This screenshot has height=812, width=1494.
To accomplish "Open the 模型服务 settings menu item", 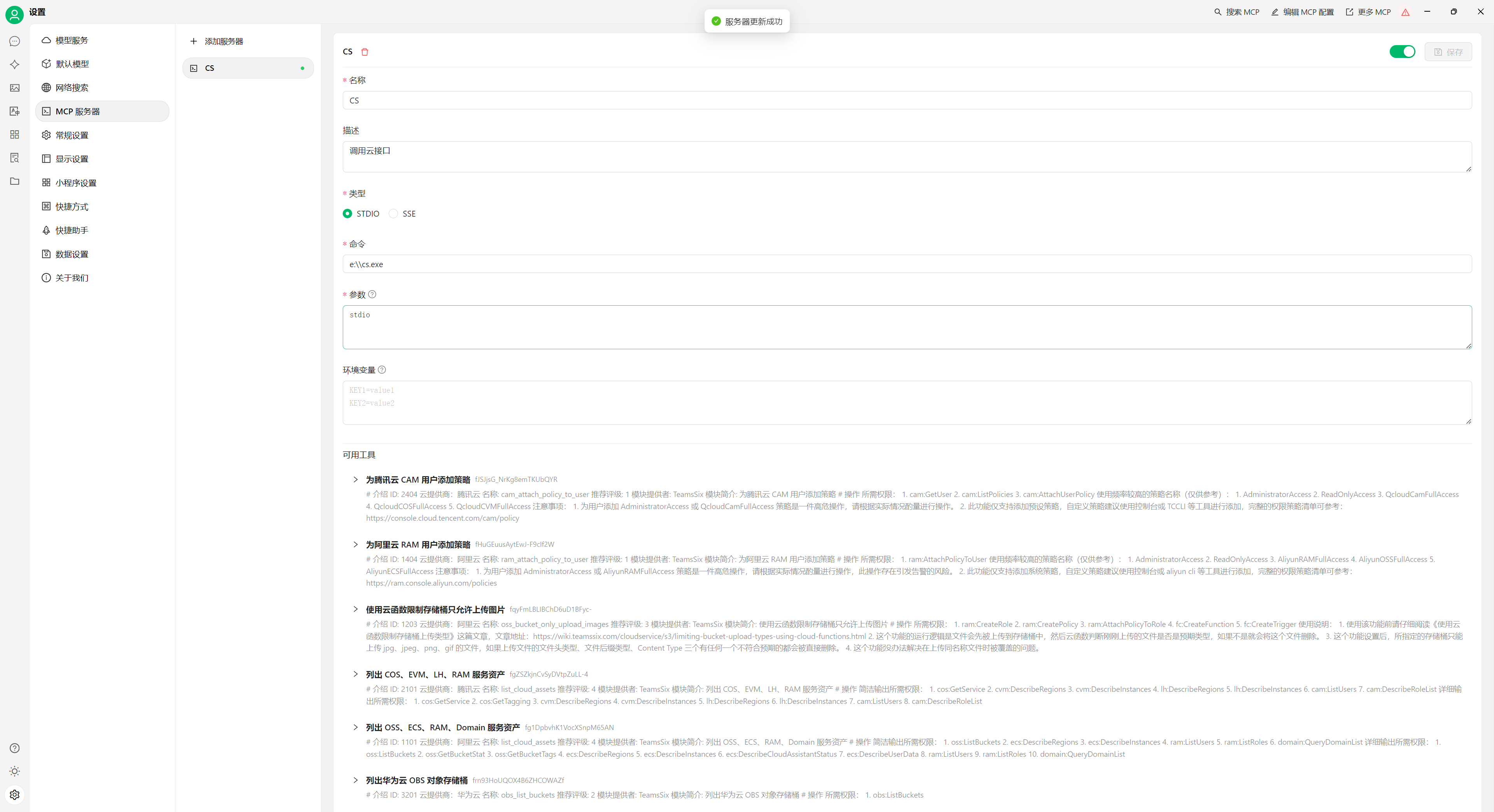I will pyautogui.click(x=72, y=40).
